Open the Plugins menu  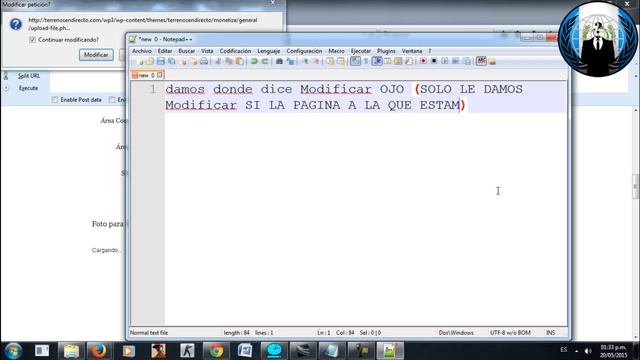tap(386, 51)
